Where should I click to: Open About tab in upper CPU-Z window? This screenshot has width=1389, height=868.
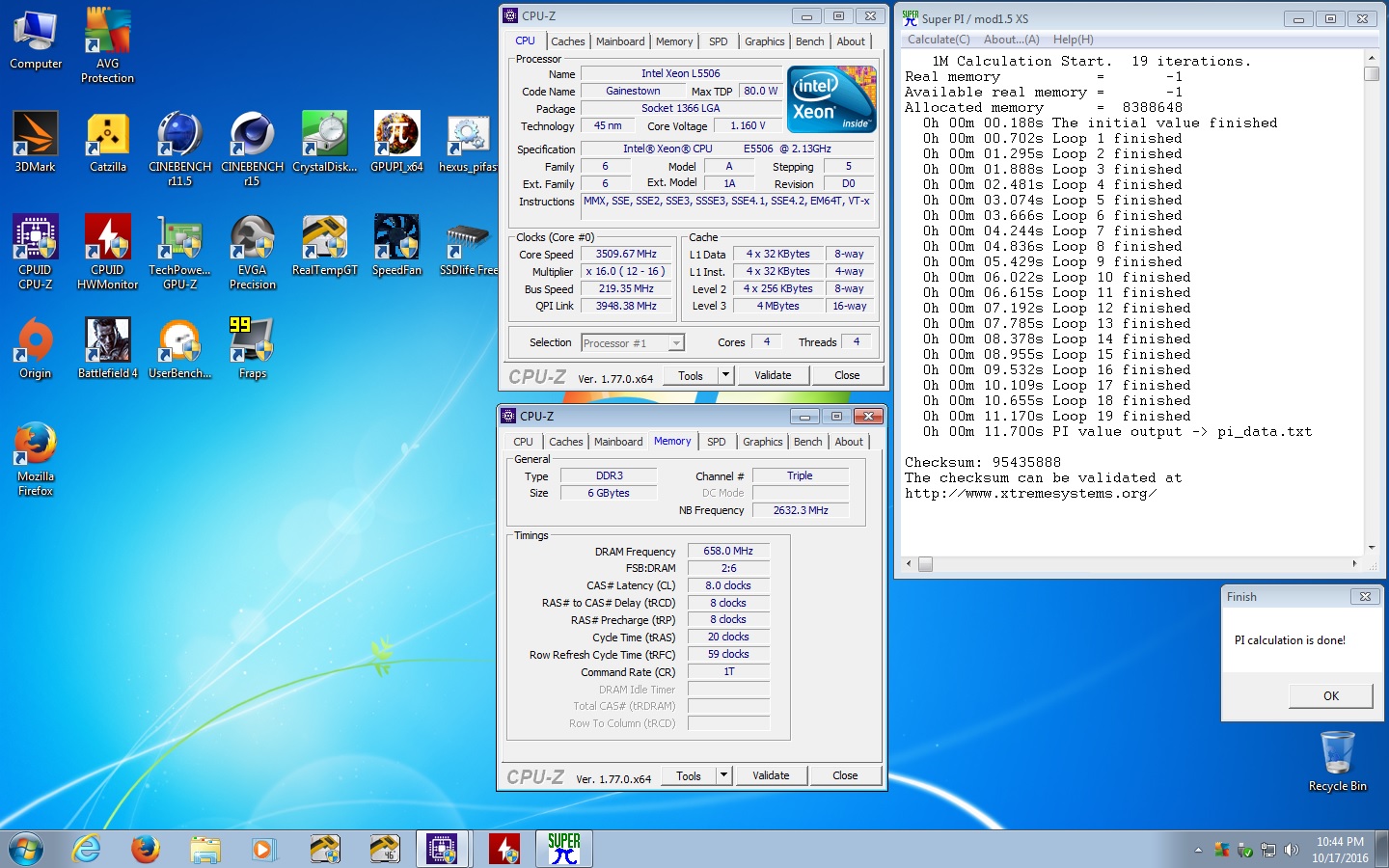[851, 41]
